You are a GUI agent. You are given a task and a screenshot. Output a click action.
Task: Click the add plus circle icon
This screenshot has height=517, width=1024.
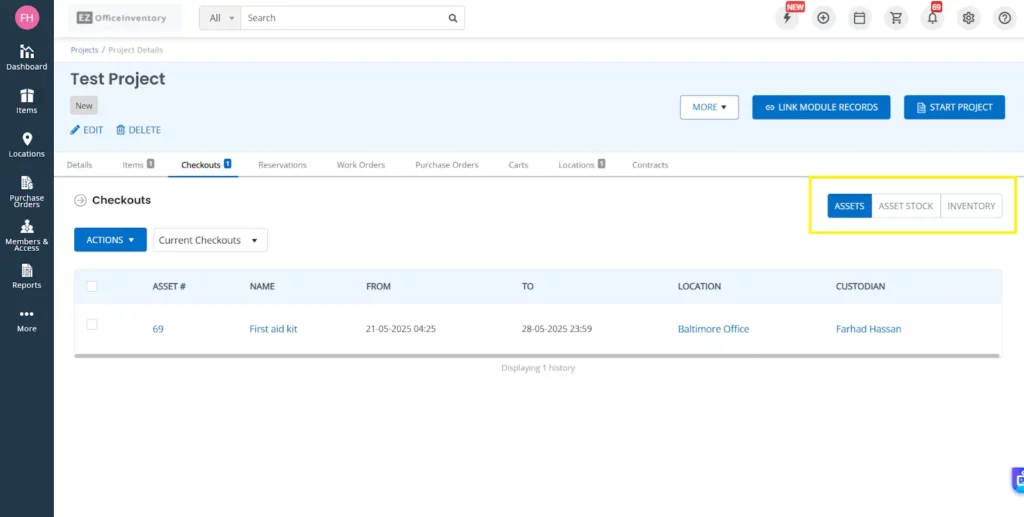[823, 18]
